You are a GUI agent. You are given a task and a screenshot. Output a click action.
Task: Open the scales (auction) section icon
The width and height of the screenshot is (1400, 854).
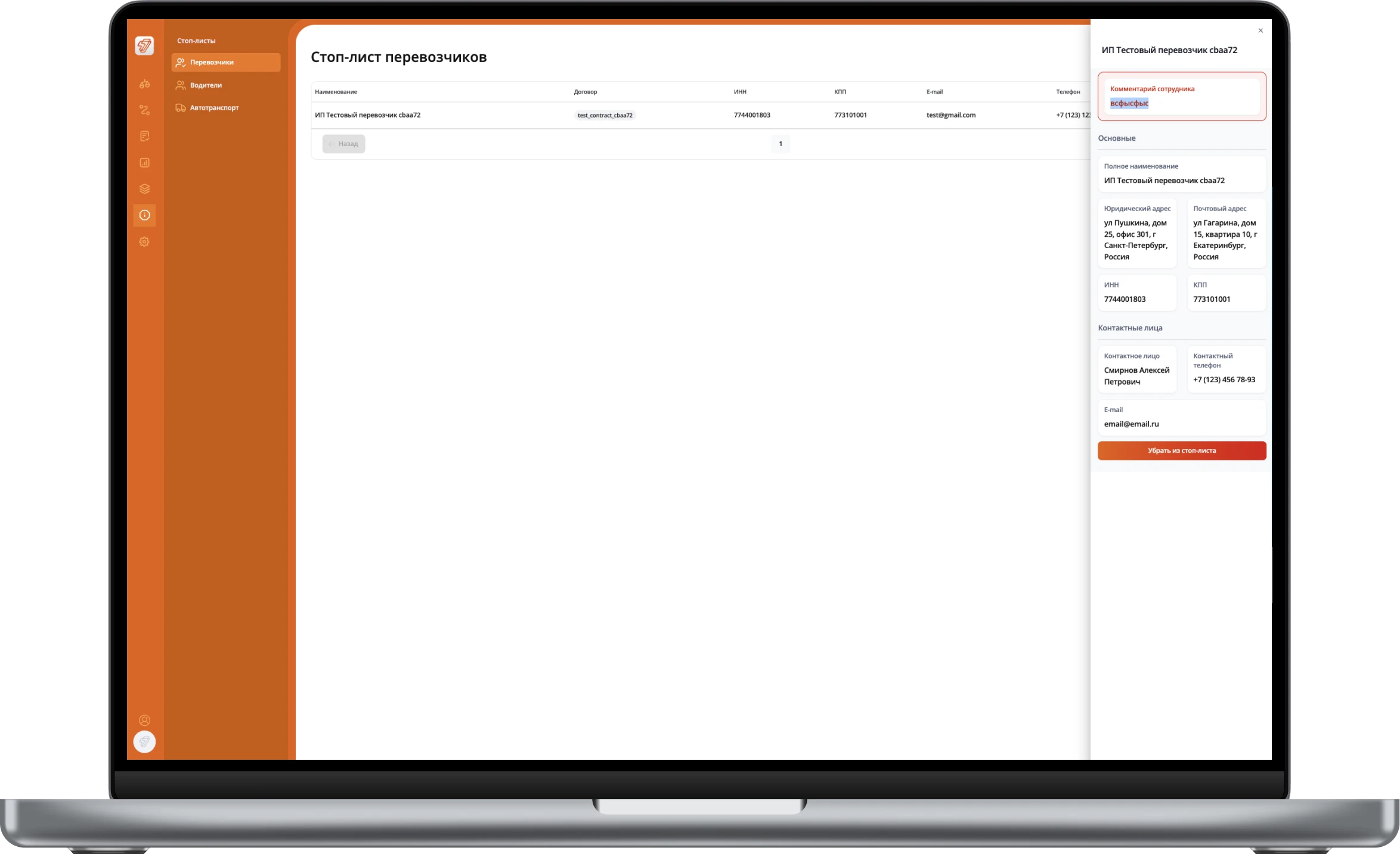click(144, 84)
